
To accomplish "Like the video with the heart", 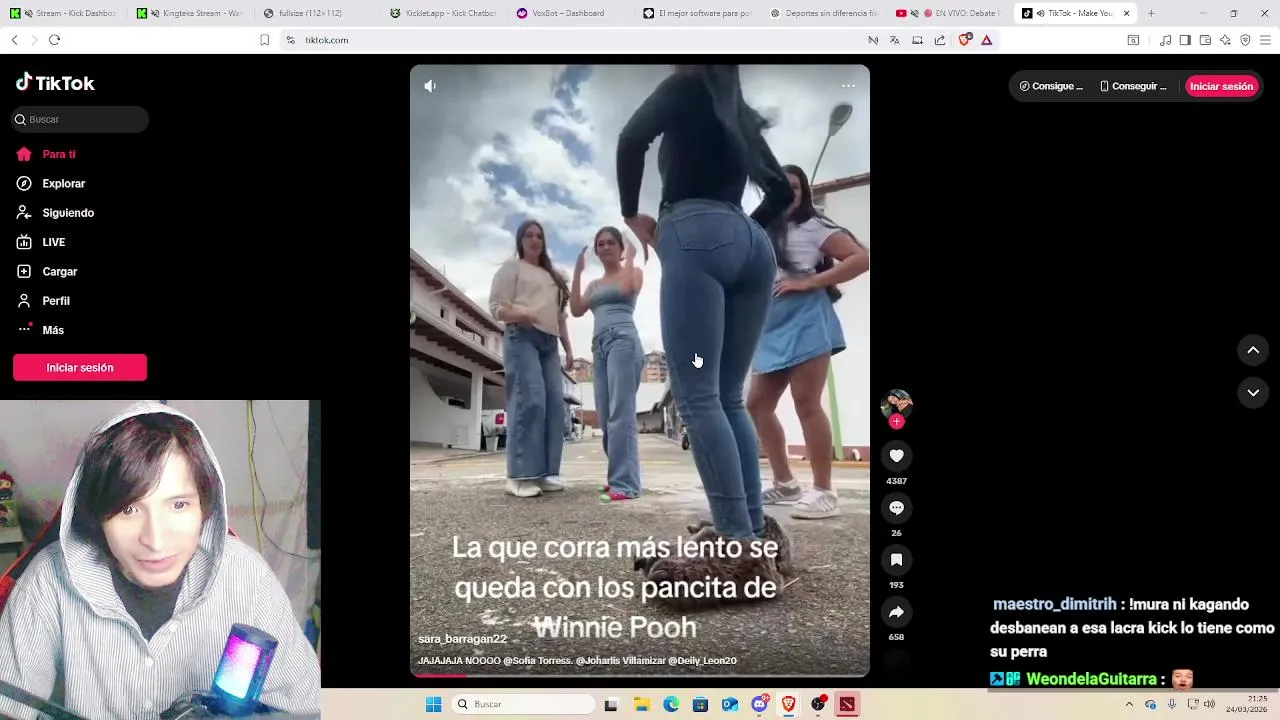I will 896,456.
